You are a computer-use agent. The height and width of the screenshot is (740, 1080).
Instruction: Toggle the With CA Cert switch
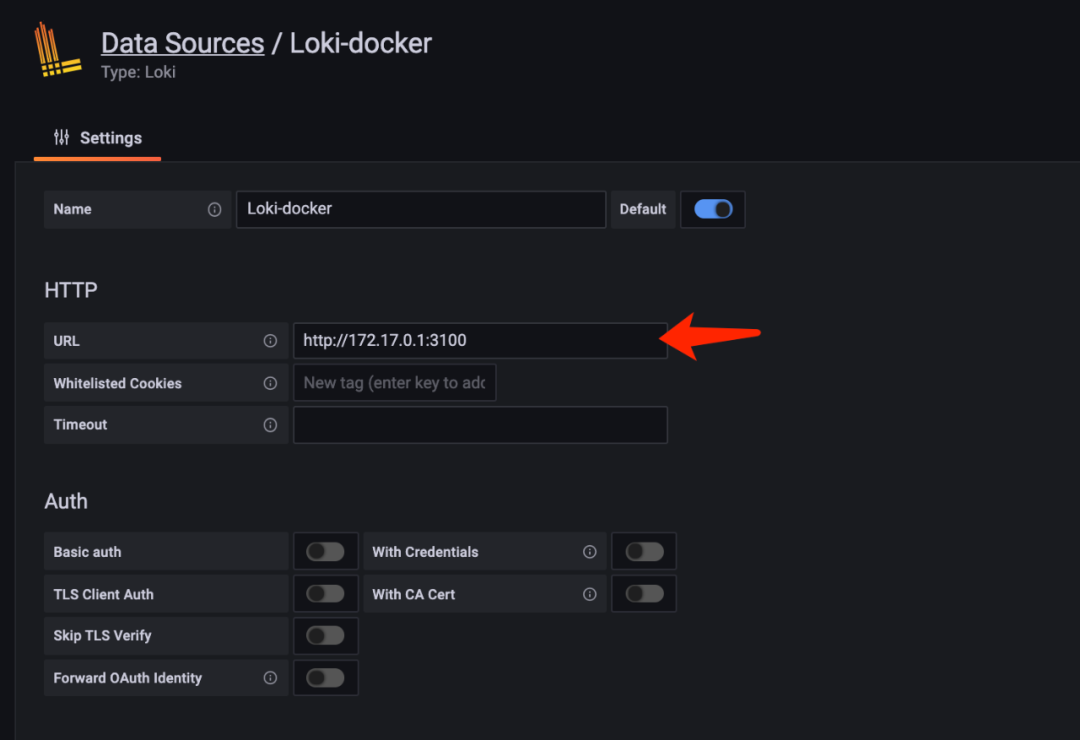(645, 594)
